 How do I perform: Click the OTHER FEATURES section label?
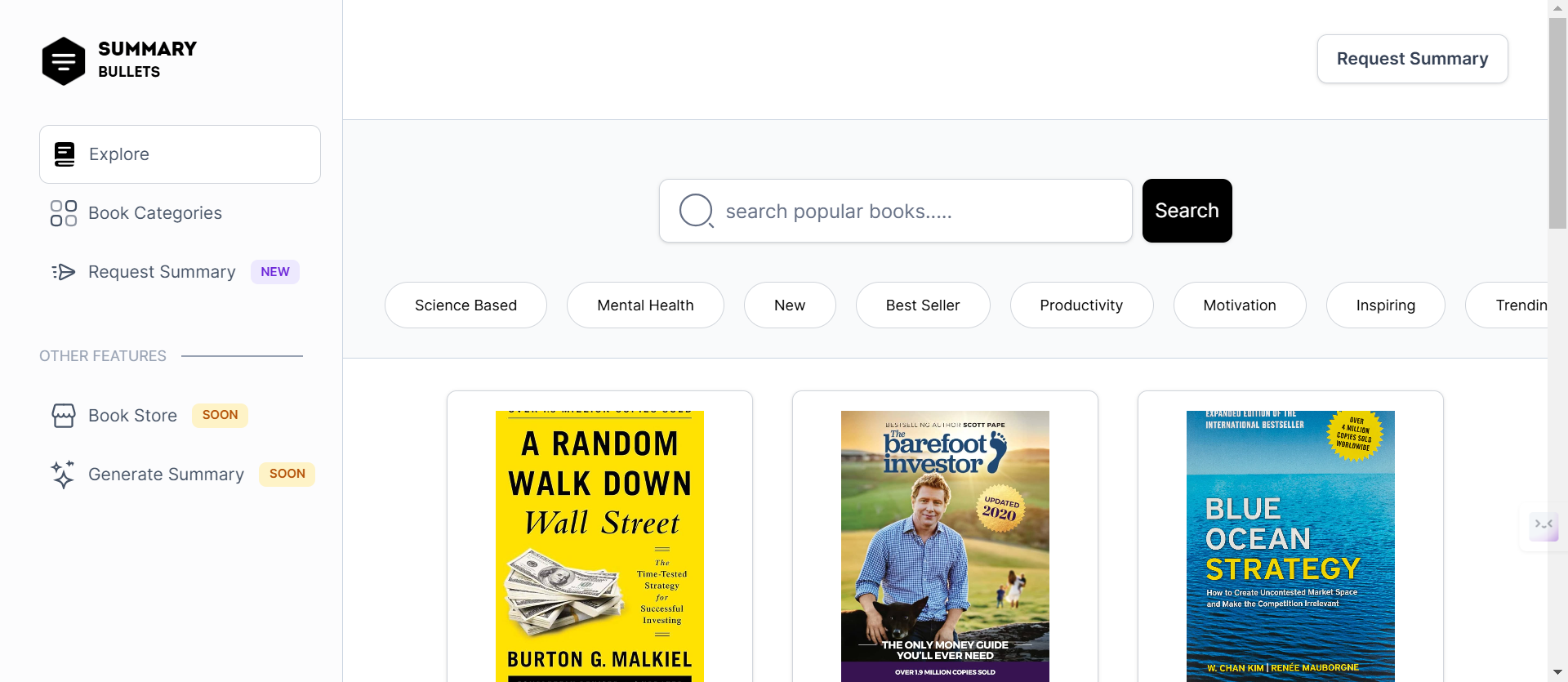point(103,356)
